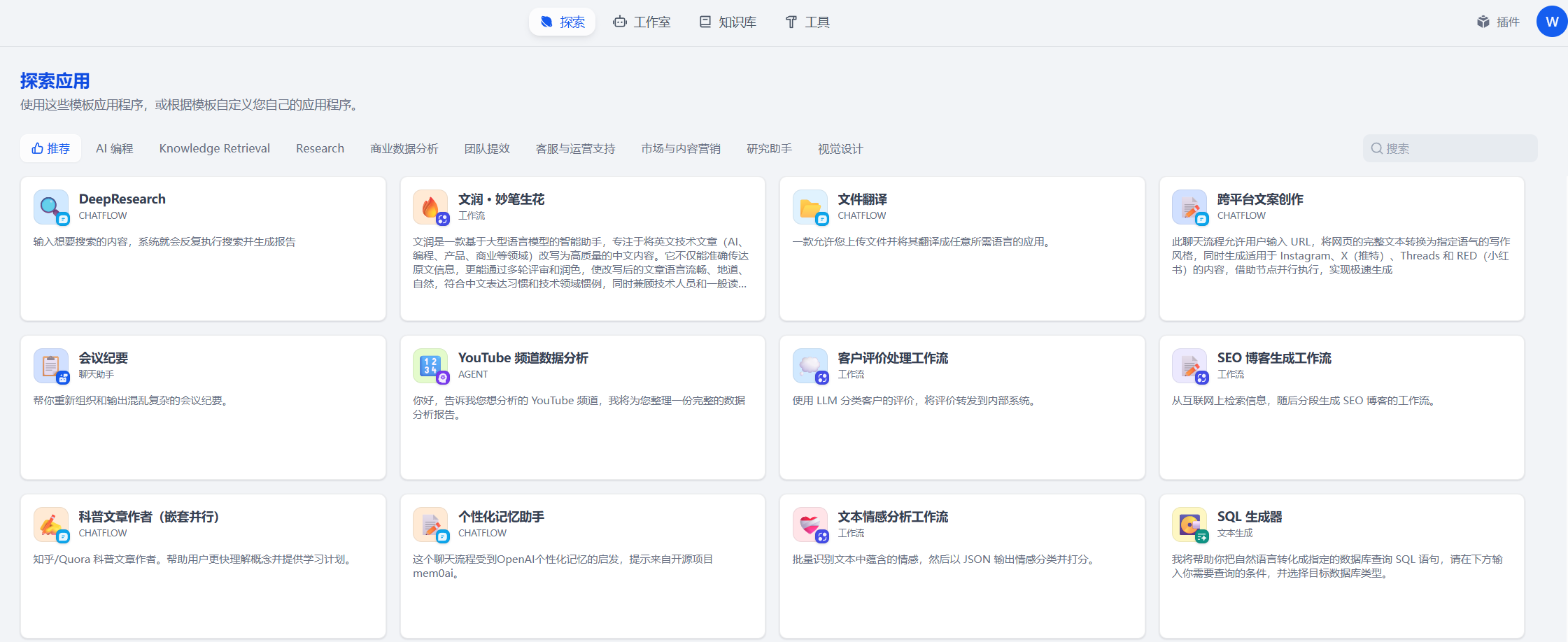Click the folder icon of 文件翻译

[x=810, y=207]
